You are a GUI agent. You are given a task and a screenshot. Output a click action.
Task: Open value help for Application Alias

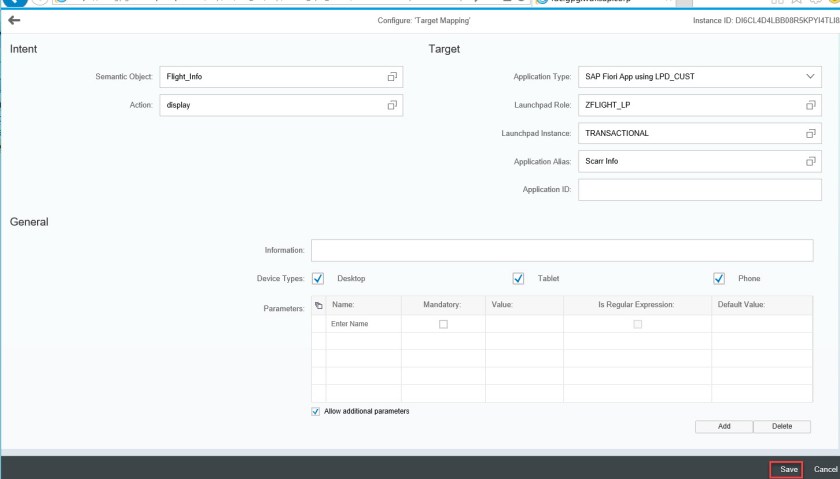811,161
